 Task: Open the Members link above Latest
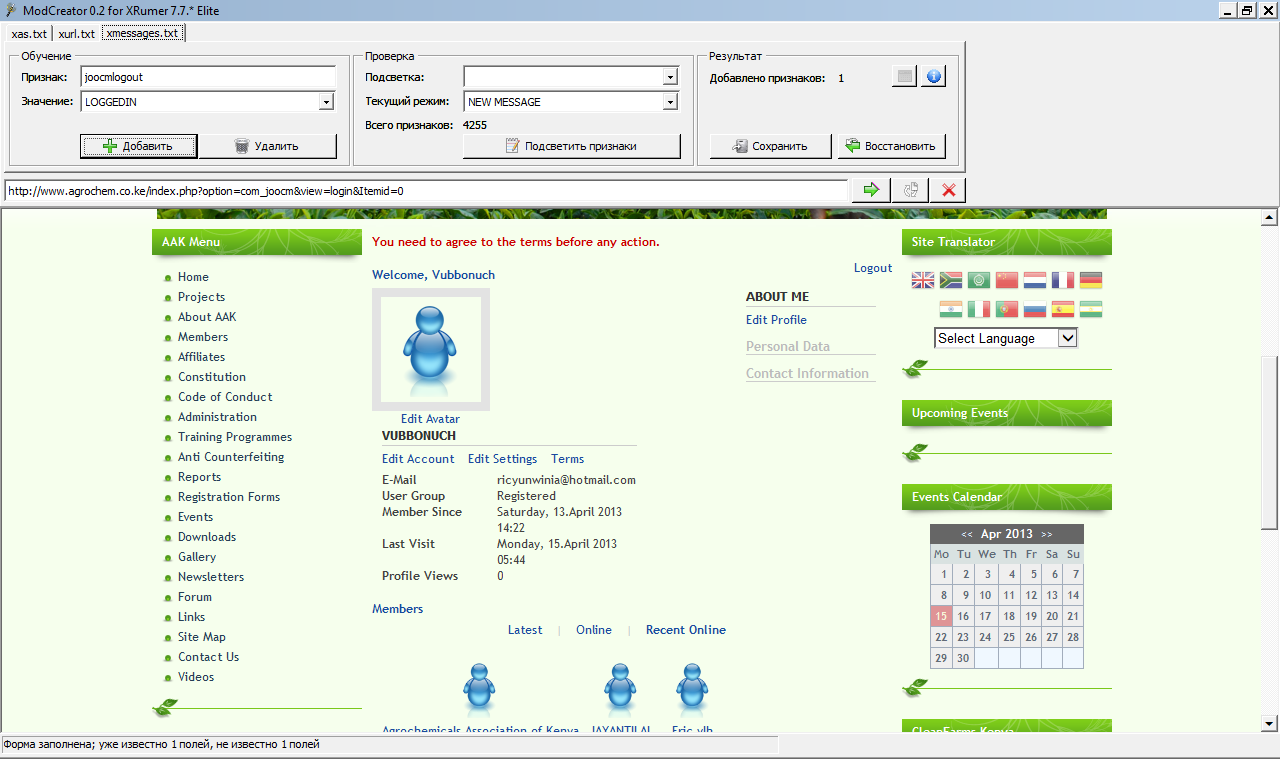tap(398, 609)
